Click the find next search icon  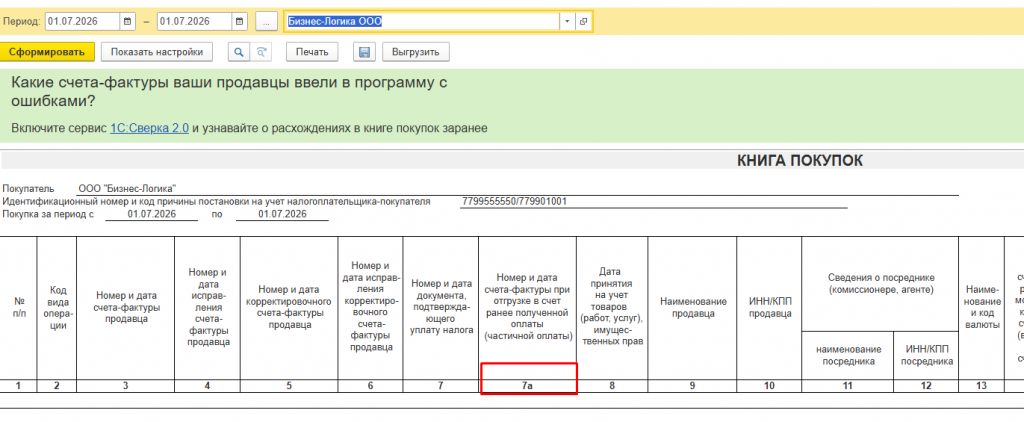tap(261, 52)
